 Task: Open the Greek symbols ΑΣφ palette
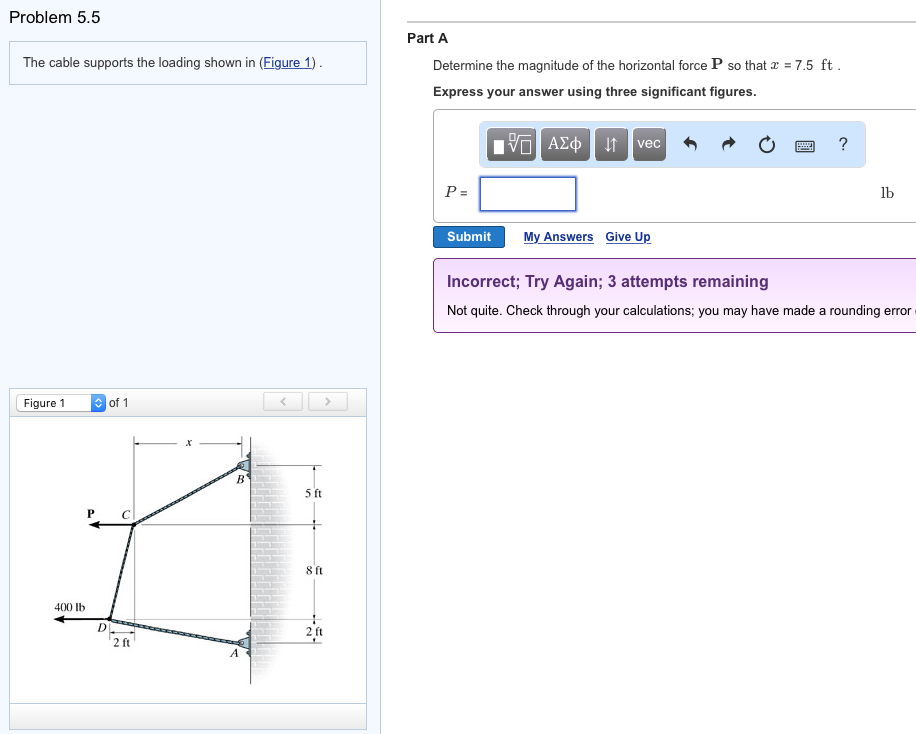564,145
